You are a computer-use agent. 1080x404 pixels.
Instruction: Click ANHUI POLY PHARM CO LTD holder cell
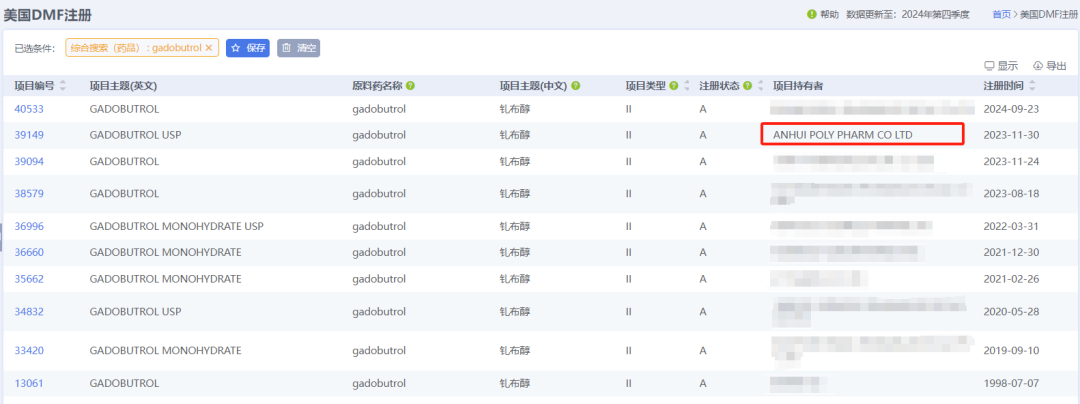click(843, 134)
